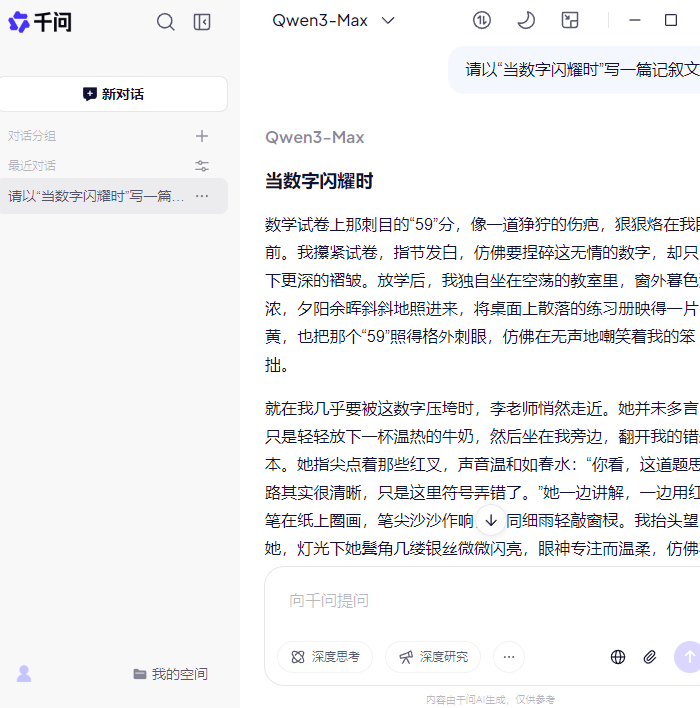Attach a file with paperclip icon
This screenshot has width=700, height=708.
point(650,657)
